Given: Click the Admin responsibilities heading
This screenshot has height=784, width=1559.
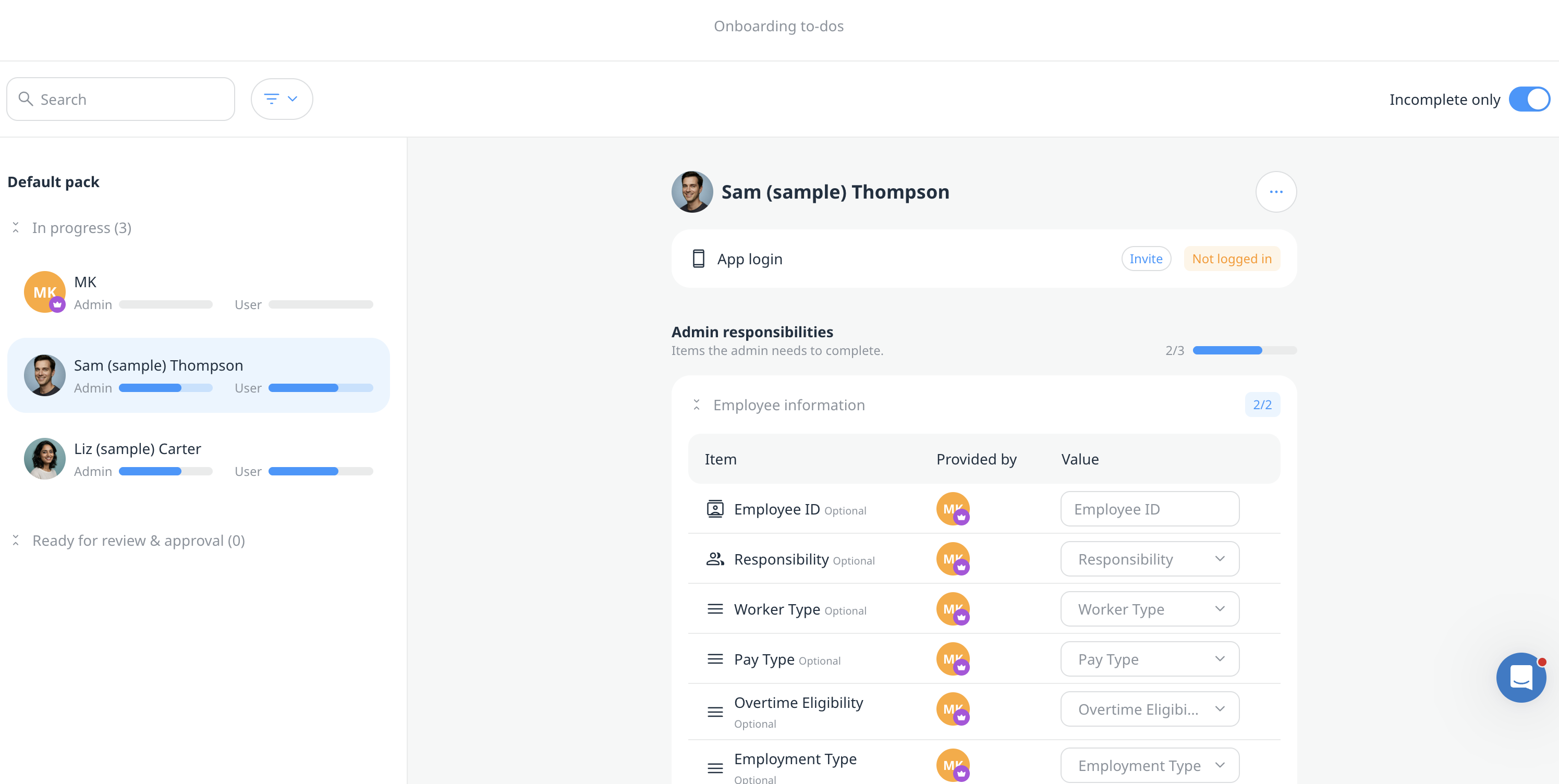Looking at the screenshot, I should [752, 332].
